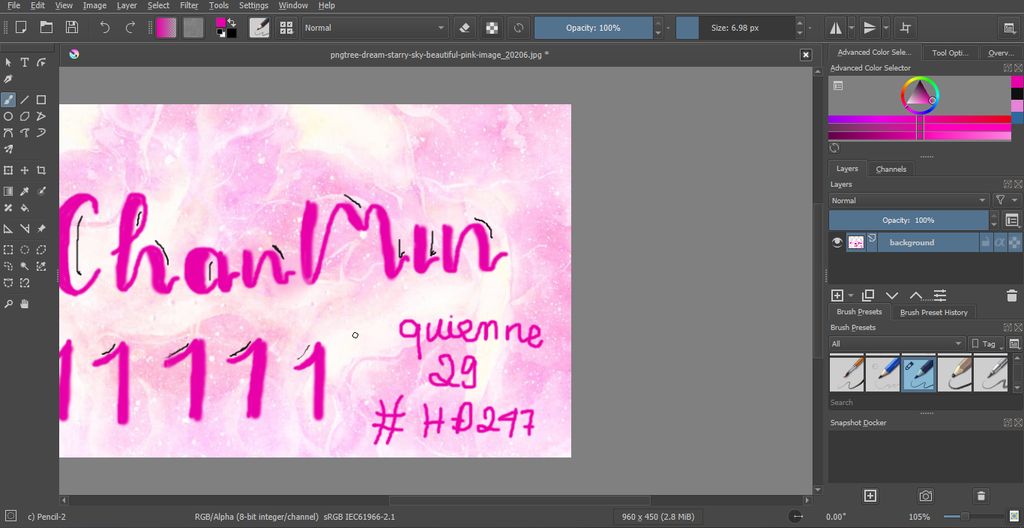
Task: Open the brush editor settings
Action: [x=260, y=27]
